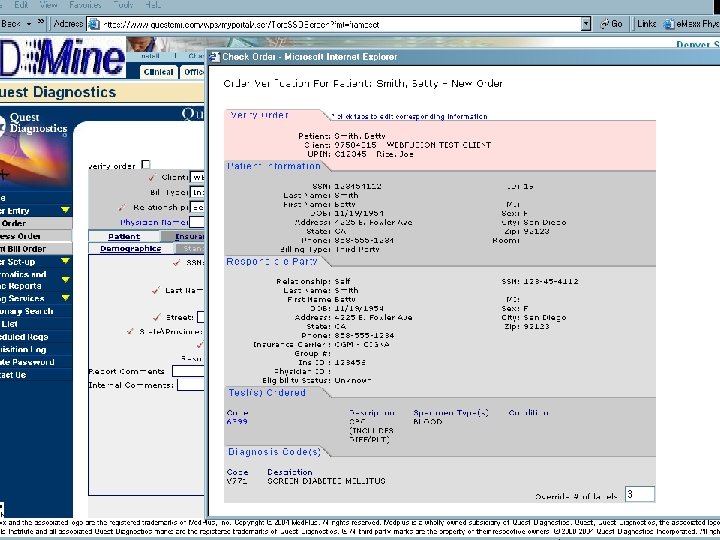Image resolution: width=720 pixels, height=540 pixels.
Task: Expand the Services sidebar arrow
Action: pyautogui.click(x=65, y=298)
